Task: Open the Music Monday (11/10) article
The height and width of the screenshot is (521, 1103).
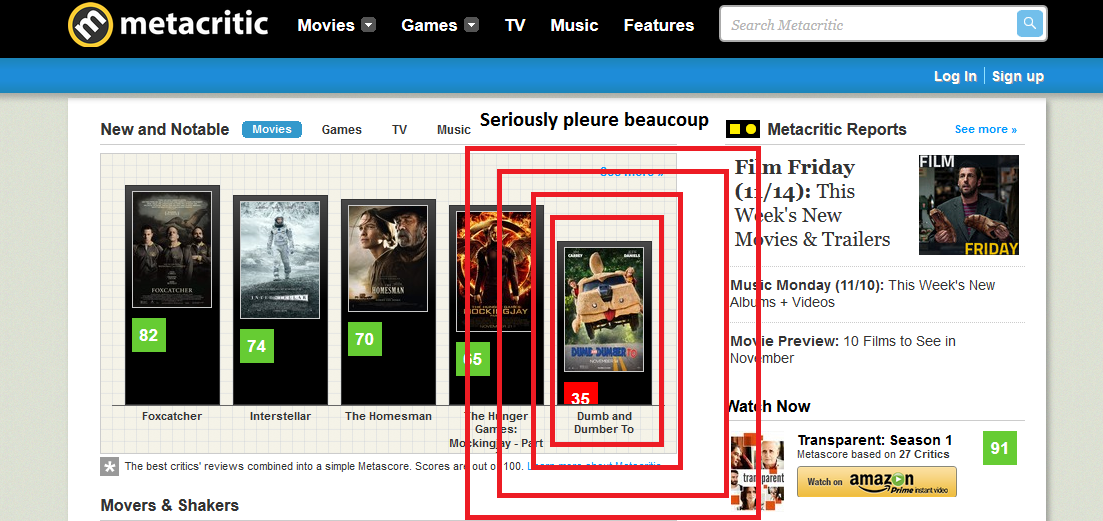Action: pyautogui.click(x=862, y=294)
